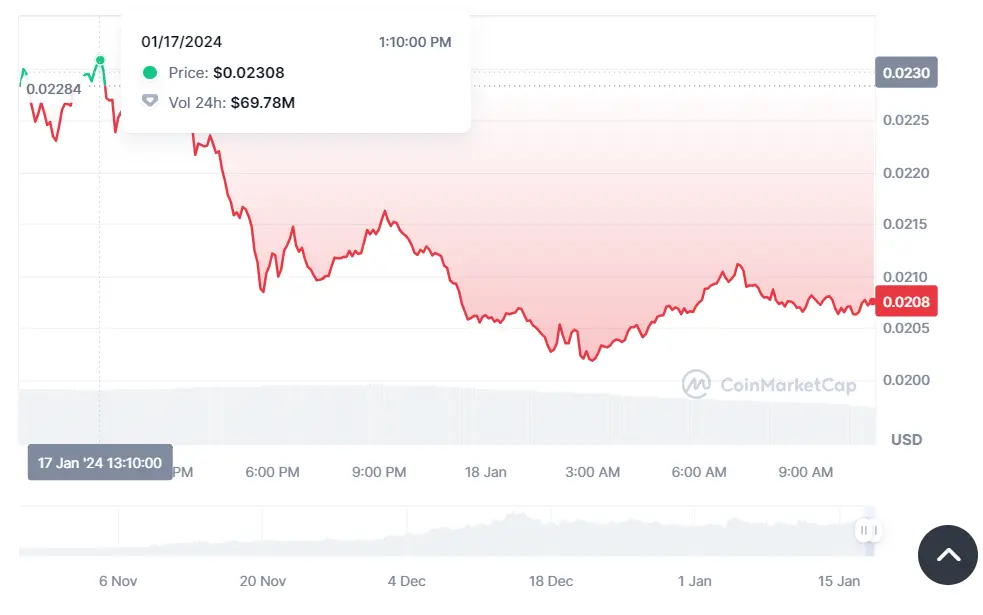Click the right range handle in navigator

[874, 530]
